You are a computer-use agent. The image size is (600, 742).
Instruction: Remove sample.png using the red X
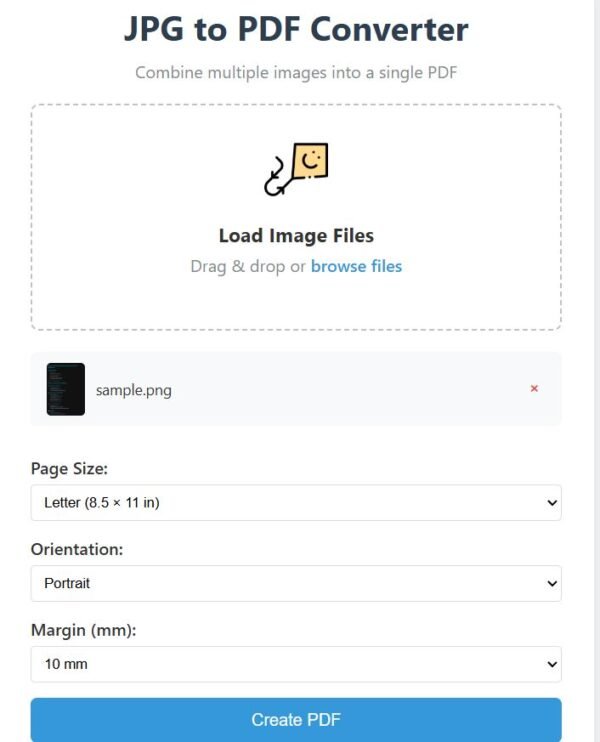(x=534, y=389)
